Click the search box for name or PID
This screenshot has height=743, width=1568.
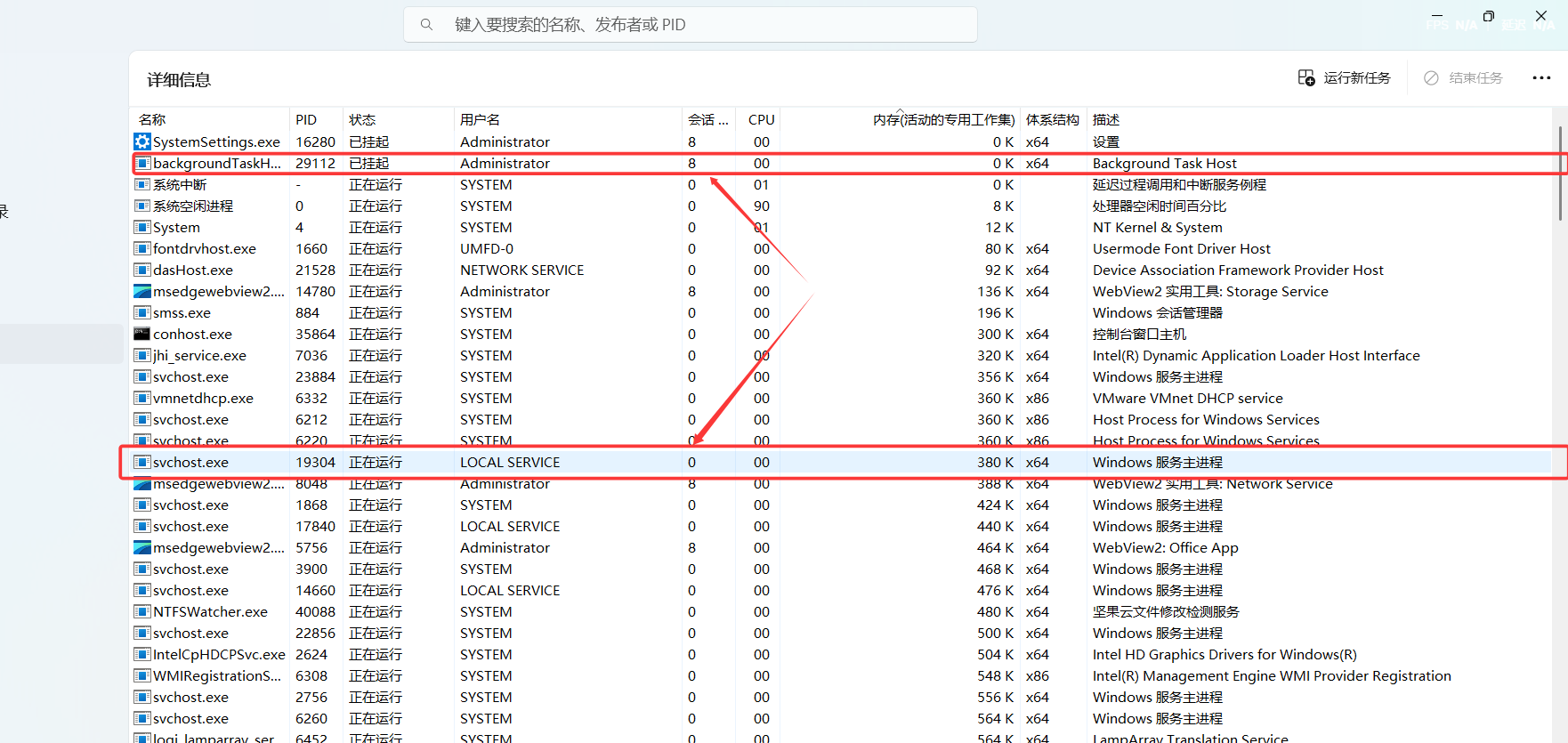point(691,25)
